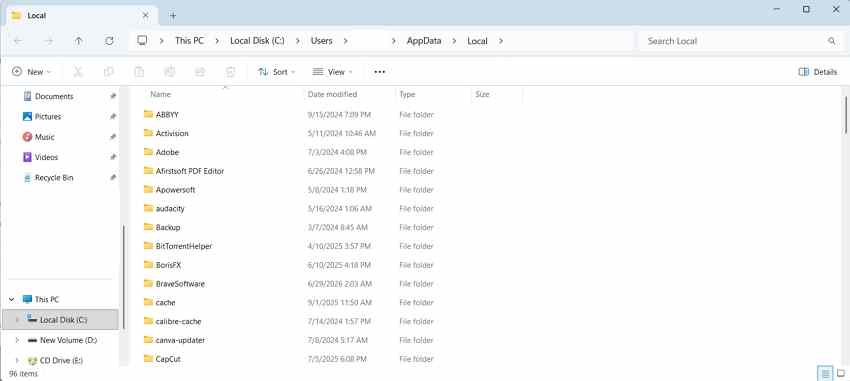
Task: Select the Afirstsoft PDF Editor folder
Action: pyautogui.click(x=190, y=171)
